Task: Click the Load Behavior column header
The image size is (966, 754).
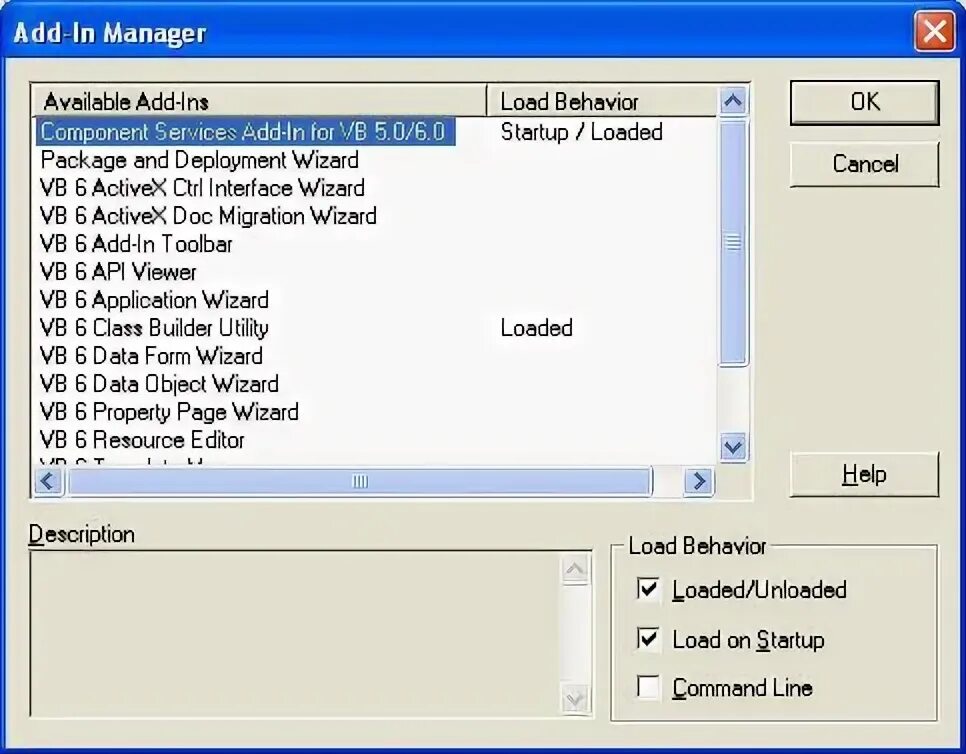Action: (603, 102)
